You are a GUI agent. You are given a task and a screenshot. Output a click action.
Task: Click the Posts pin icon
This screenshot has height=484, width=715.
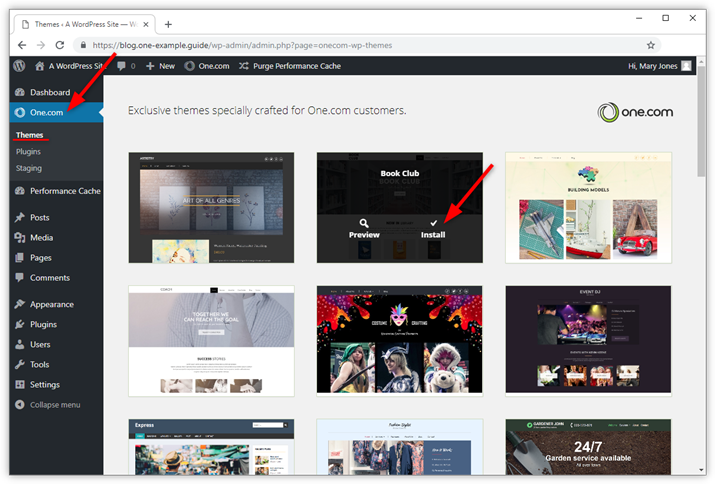pos(20,217)
